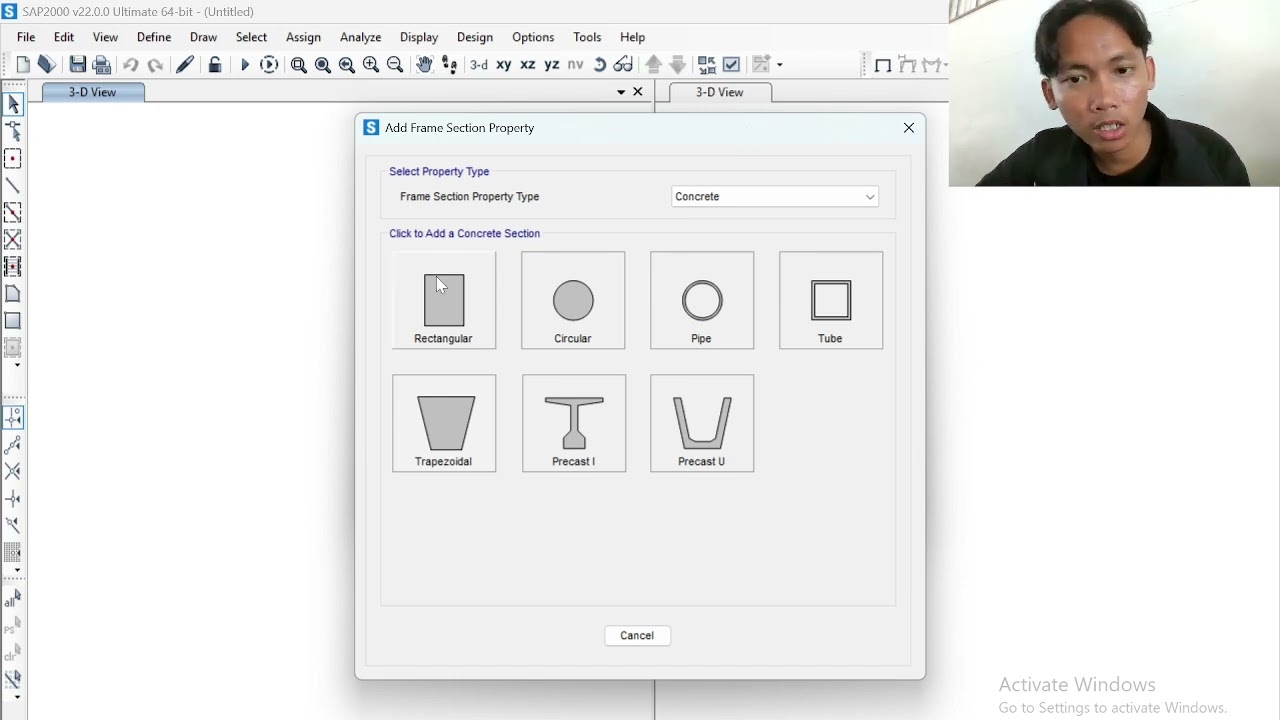Toggle Snap to Perpendicular Projections
The image size is (1280, 720).
13,498
